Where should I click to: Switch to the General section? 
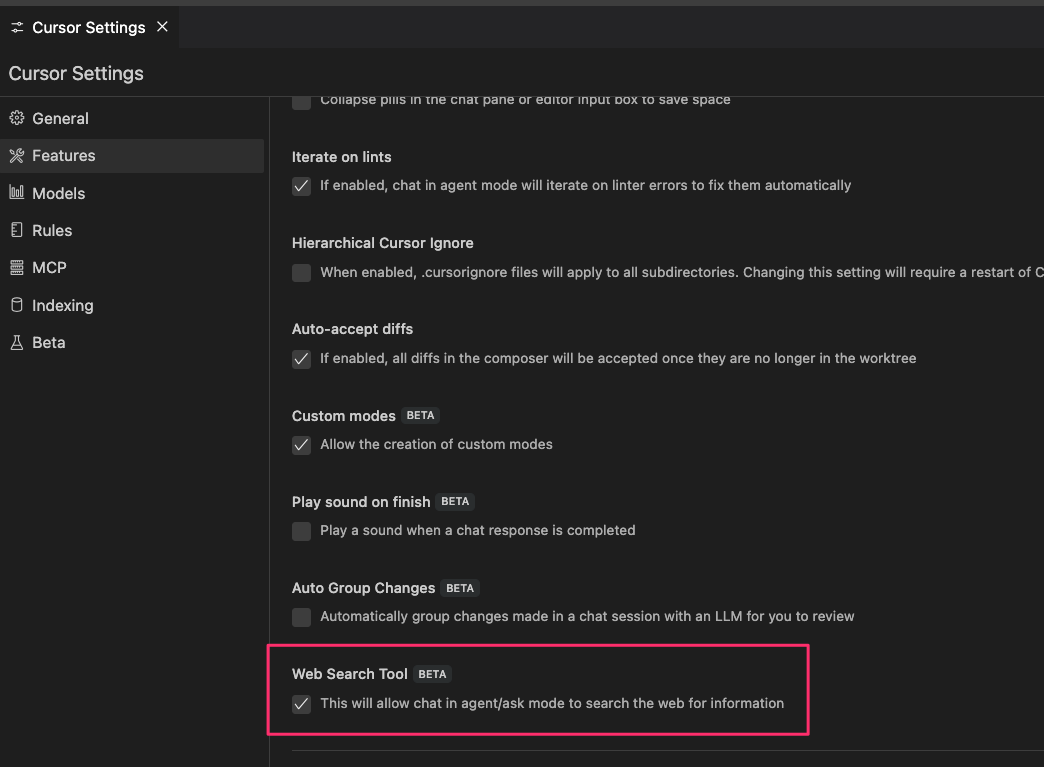click(x=132, y=119)
